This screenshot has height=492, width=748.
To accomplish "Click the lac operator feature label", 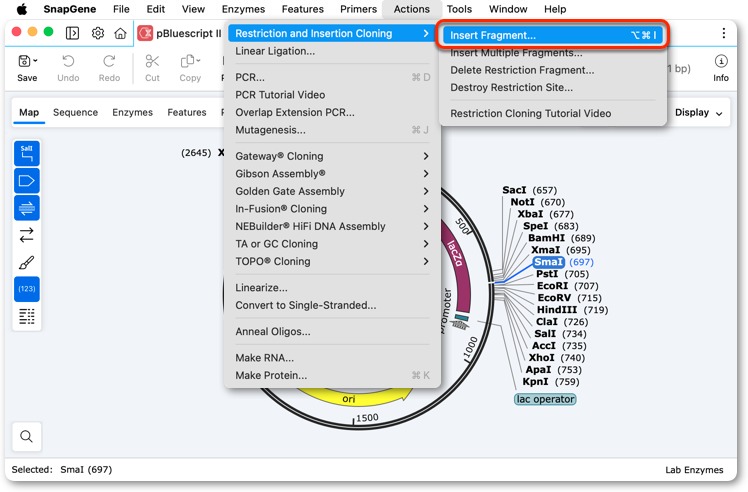I will click(x=545, y=399).
